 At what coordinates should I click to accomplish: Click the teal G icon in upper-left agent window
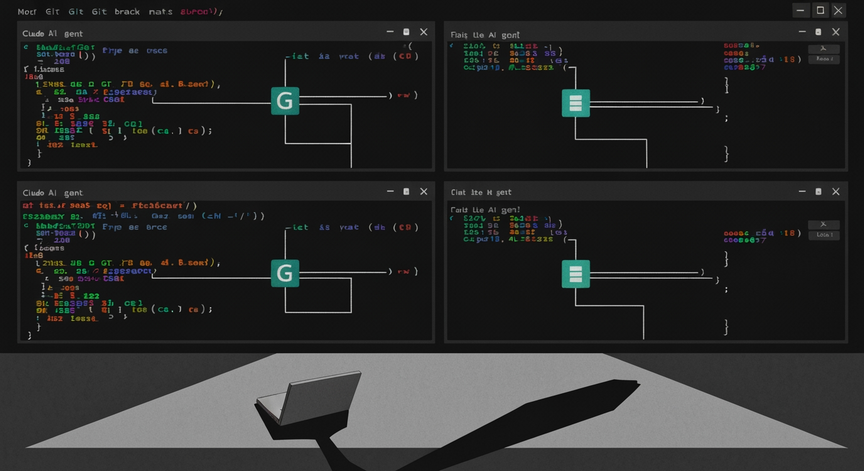tap(285, 101)
